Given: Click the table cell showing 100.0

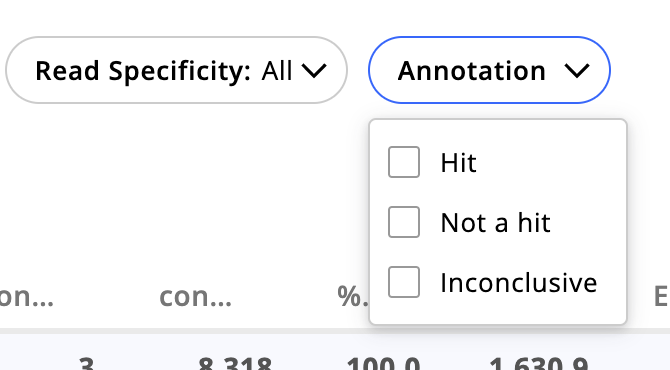Looking at the screenshot, I should pyautogui.click(x=383, y=363).
